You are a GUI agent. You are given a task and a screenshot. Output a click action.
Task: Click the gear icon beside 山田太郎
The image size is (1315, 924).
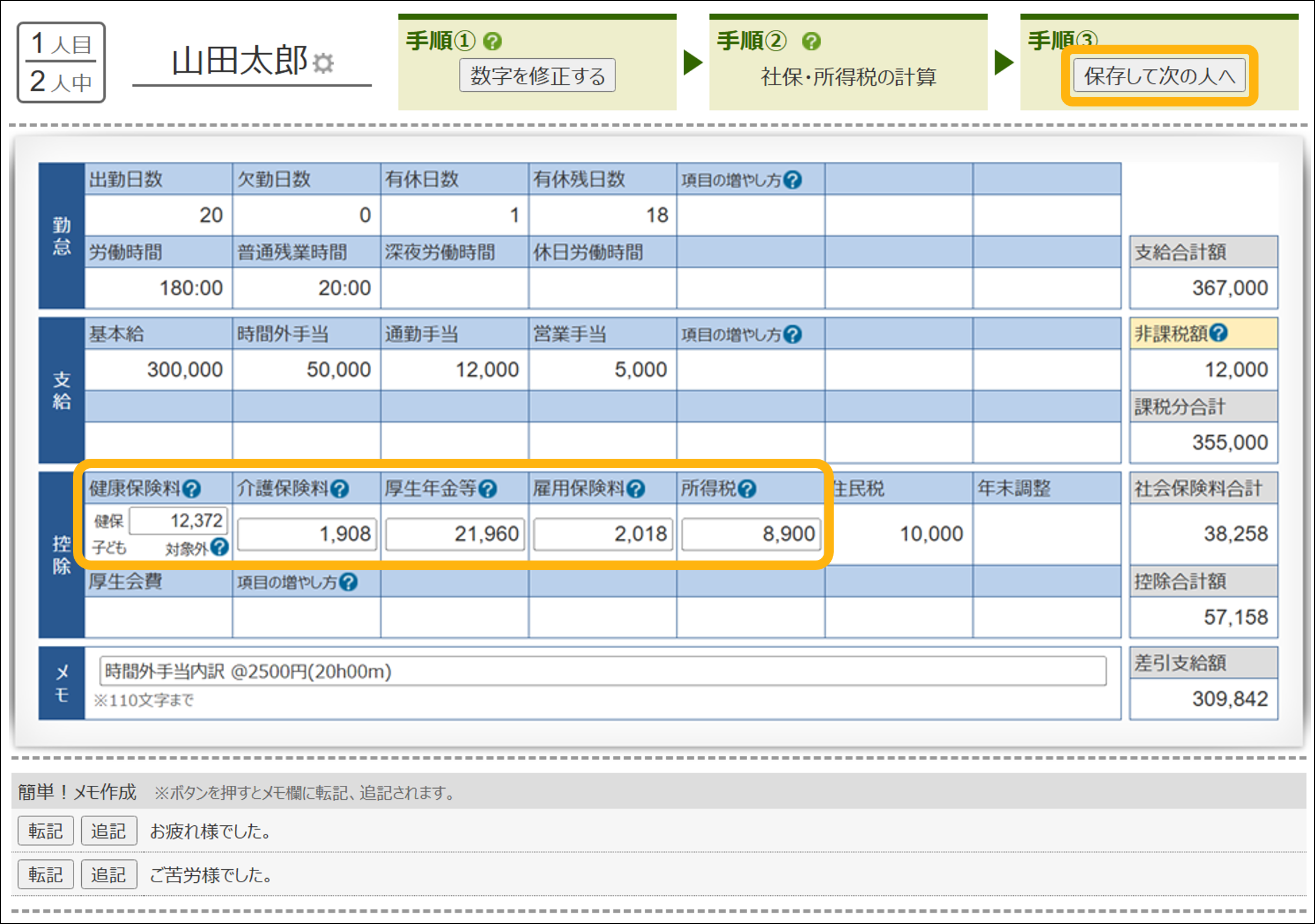323,63
